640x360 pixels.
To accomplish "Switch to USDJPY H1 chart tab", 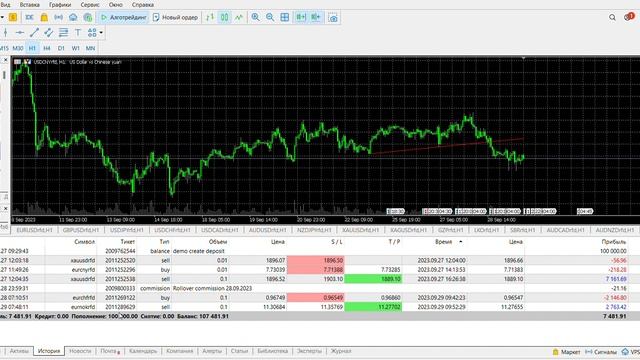I will coord(127,230).
